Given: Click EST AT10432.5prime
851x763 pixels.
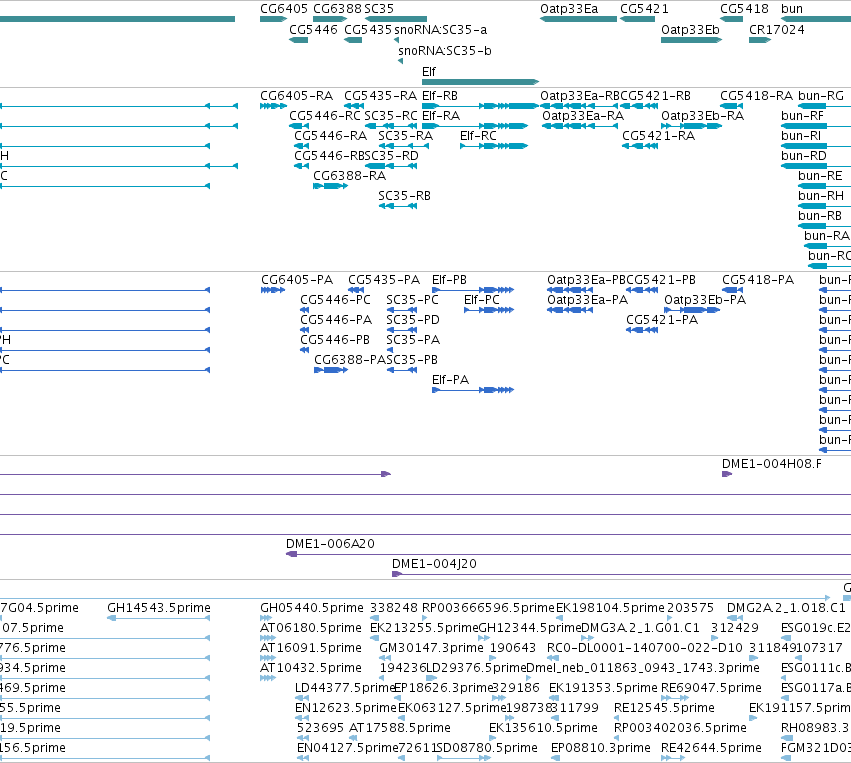Looking at the screenshot, I should pos(268,678).
